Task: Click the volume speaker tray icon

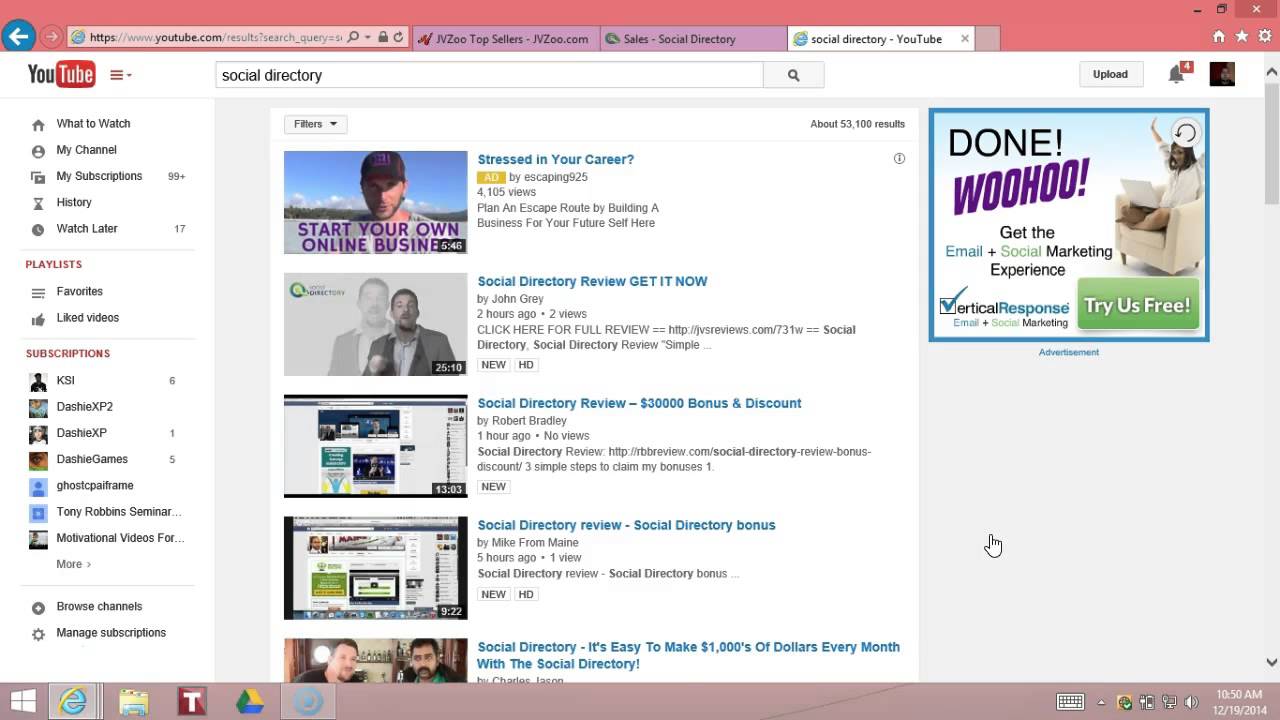Action: point(1190,702)
